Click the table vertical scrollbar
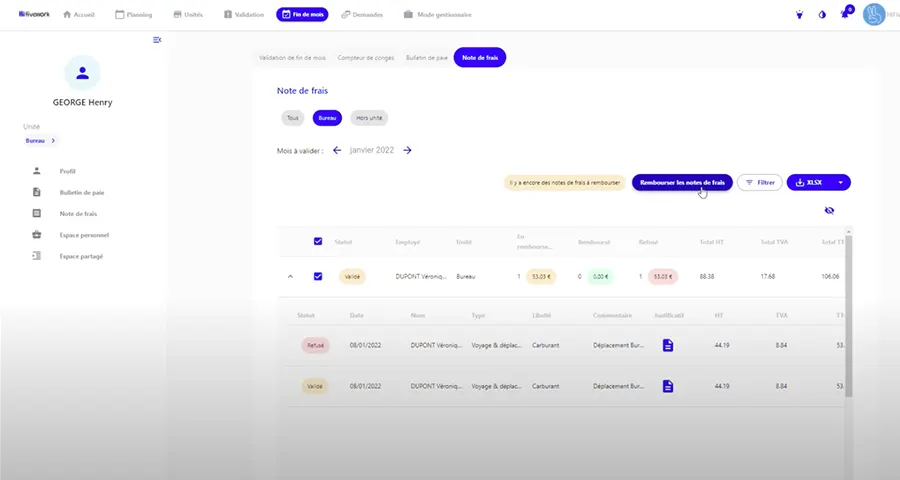 tap(849, 315)
